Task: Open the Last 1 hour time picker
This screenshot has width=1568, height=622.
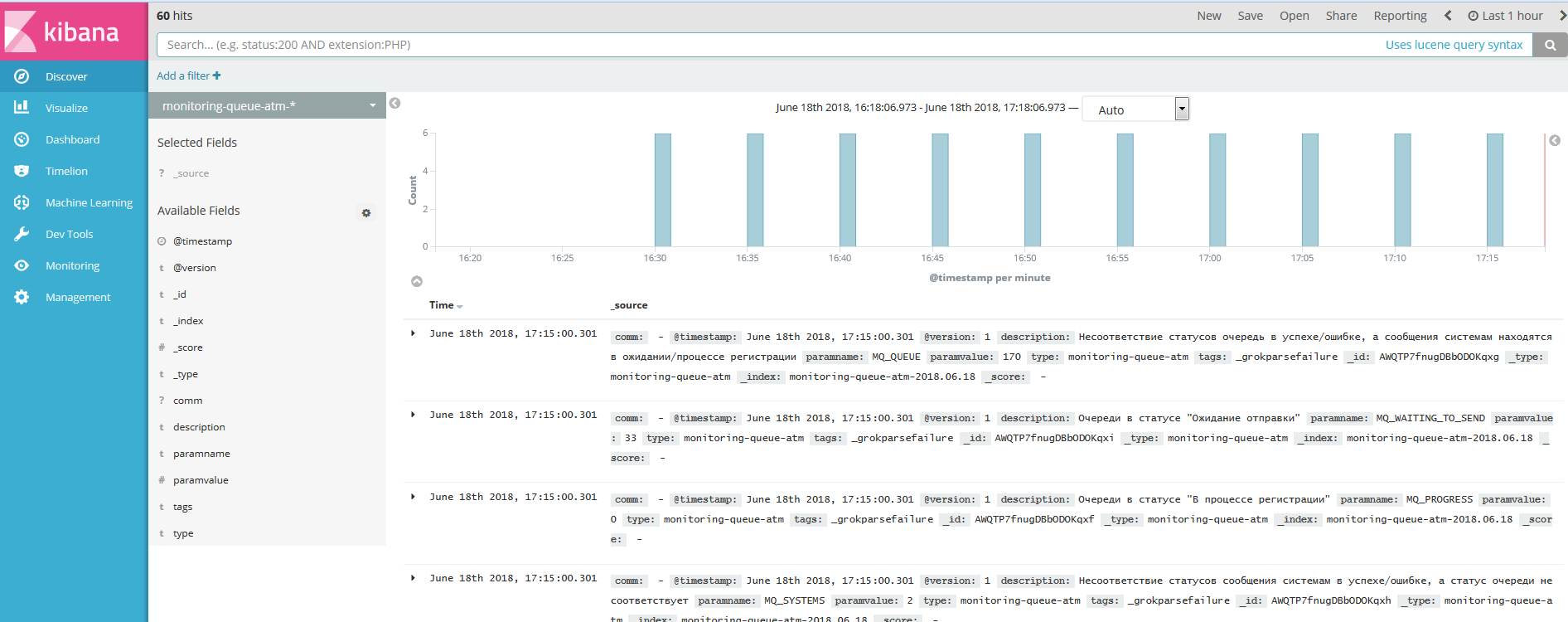Action: (x=1505, y=16)
